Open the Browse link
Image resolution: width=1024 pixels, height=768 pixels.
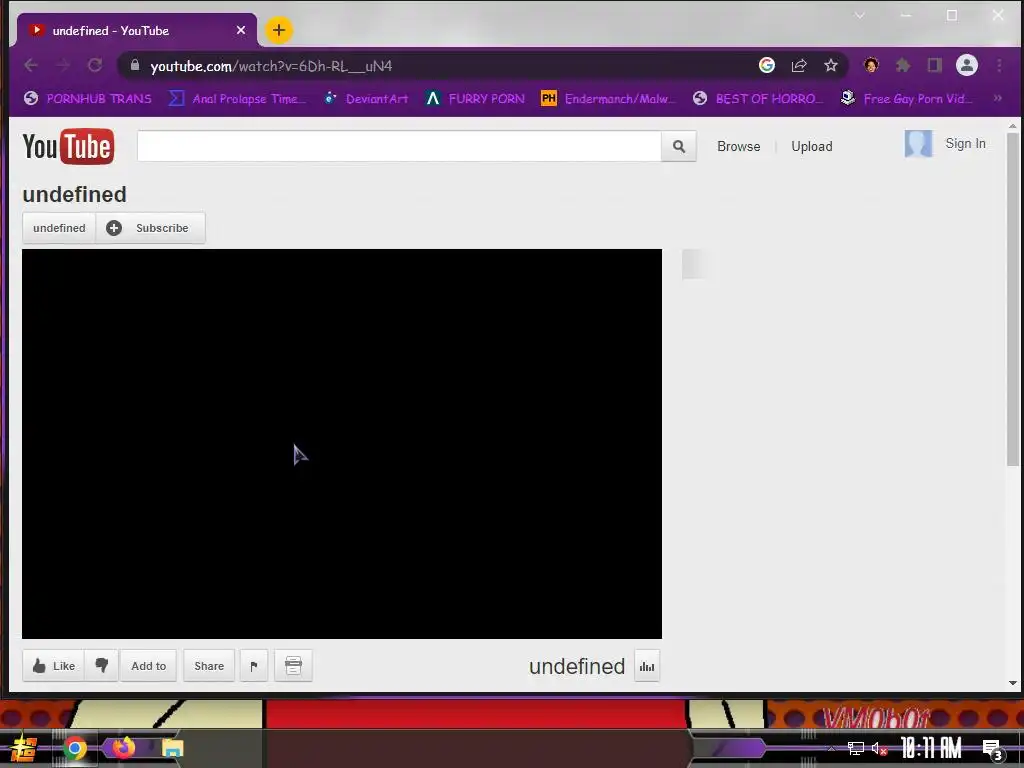click(x=739, y=146)
